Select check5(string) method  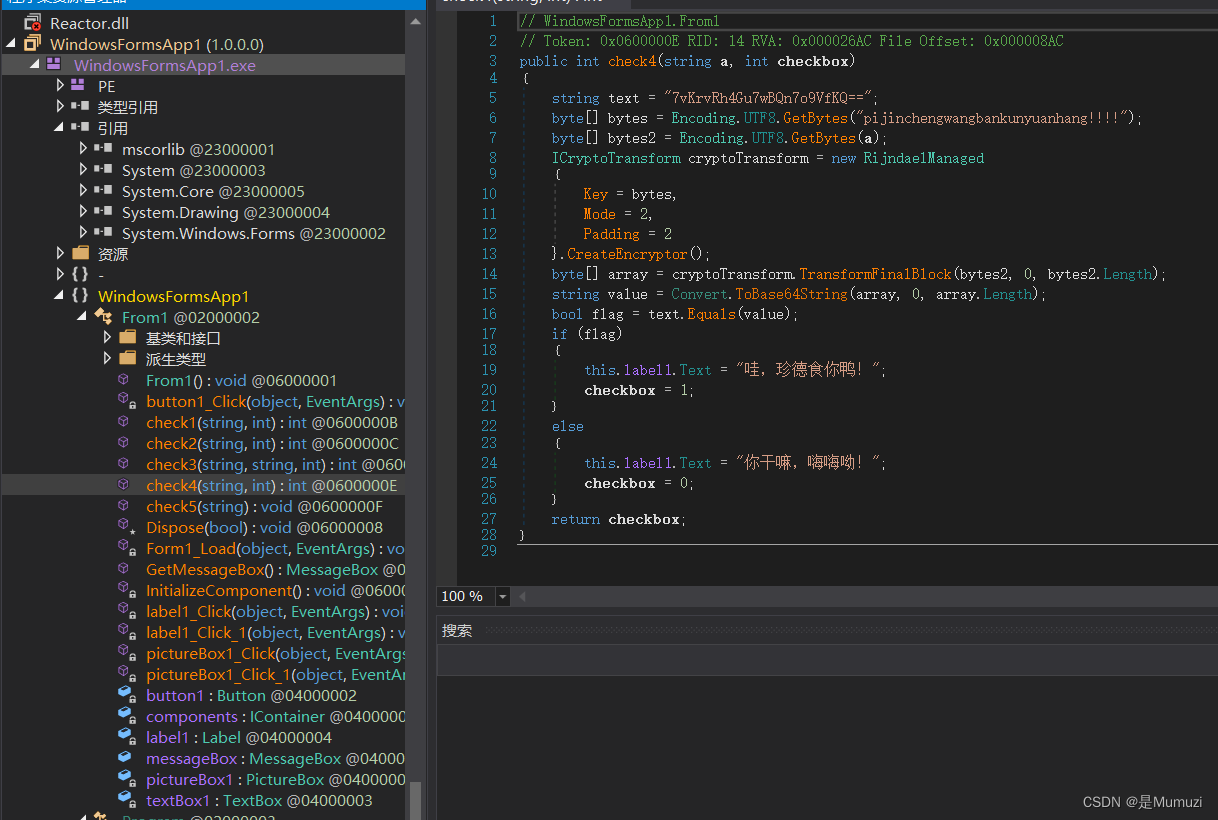[264, 506]
